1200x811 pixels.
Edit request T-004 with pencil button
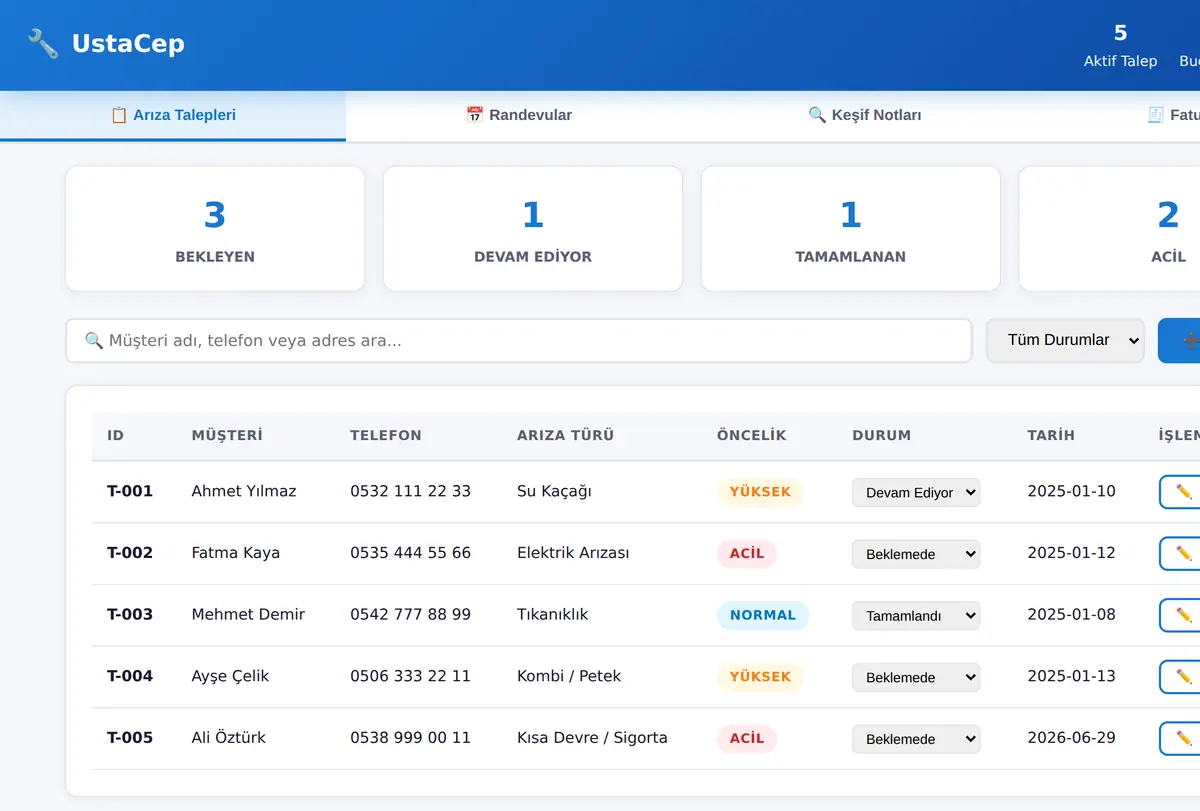[1182, 677]
